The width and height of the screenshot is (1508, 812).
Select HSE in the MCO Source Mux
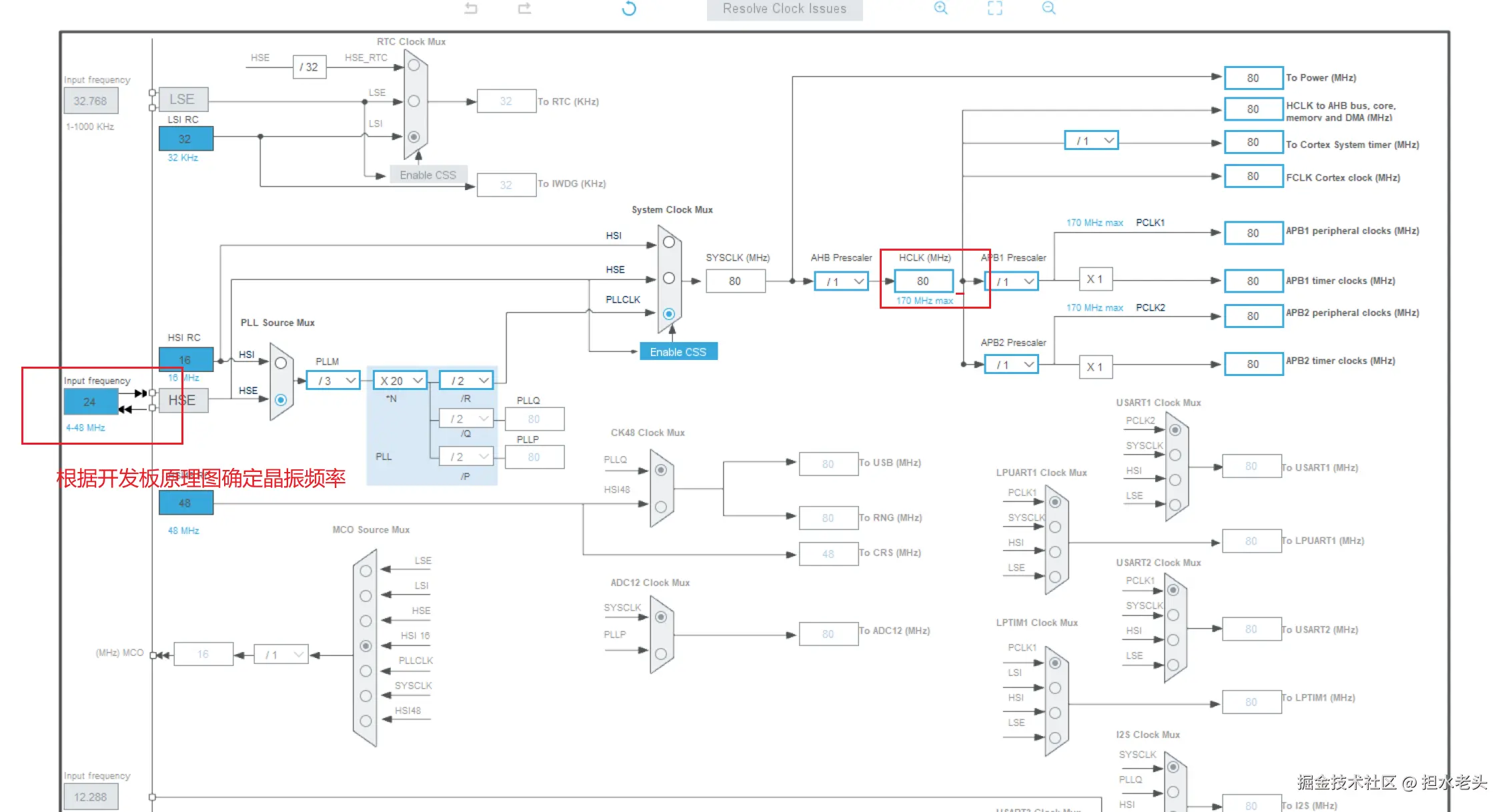click(365, 621)
